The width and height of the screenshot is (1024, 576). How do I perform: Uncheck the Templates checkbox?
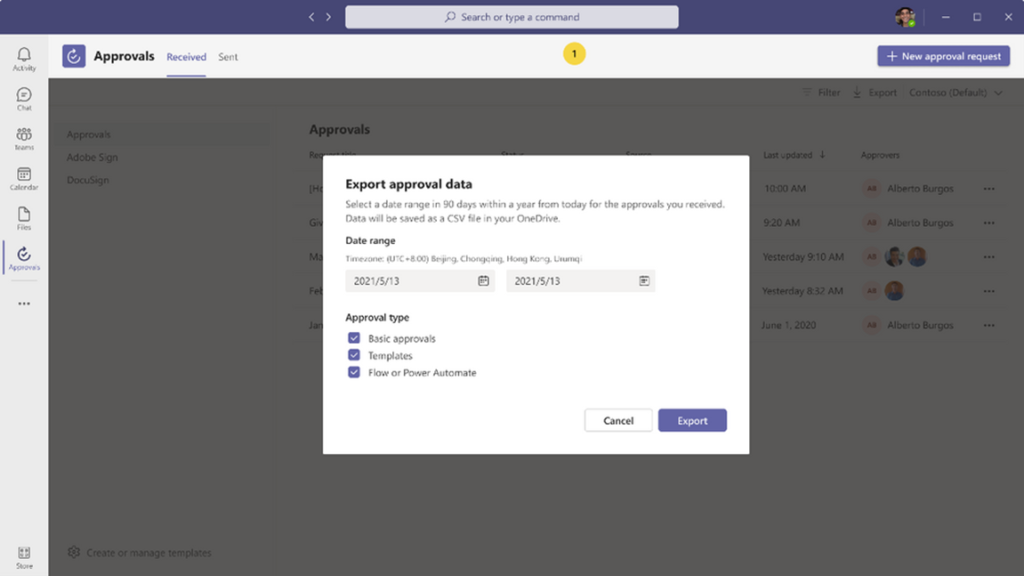[x=354, y=355]
